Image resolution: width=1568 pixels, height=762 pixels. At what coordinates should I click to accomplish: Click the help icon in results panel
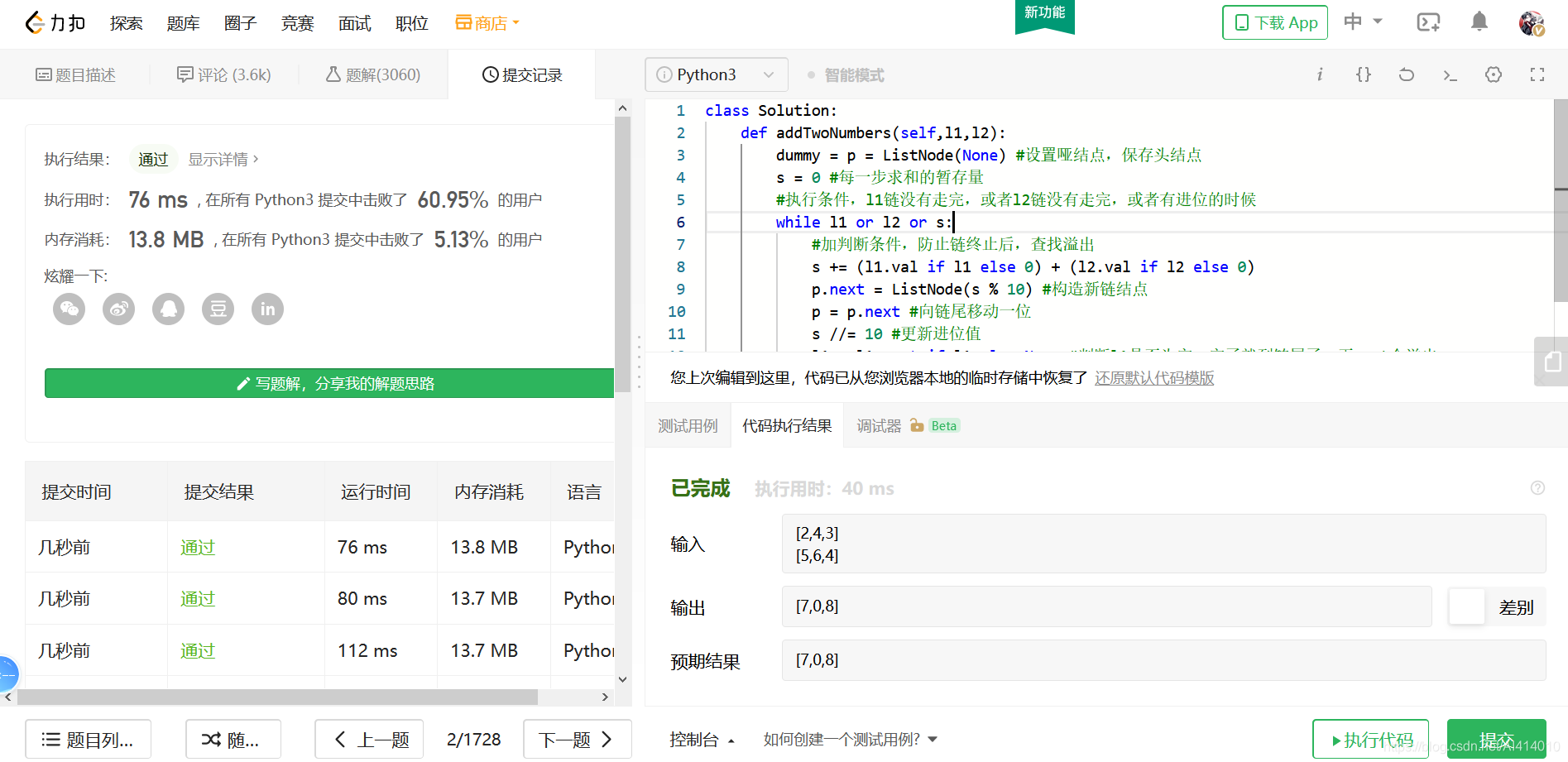(1537, 488)
